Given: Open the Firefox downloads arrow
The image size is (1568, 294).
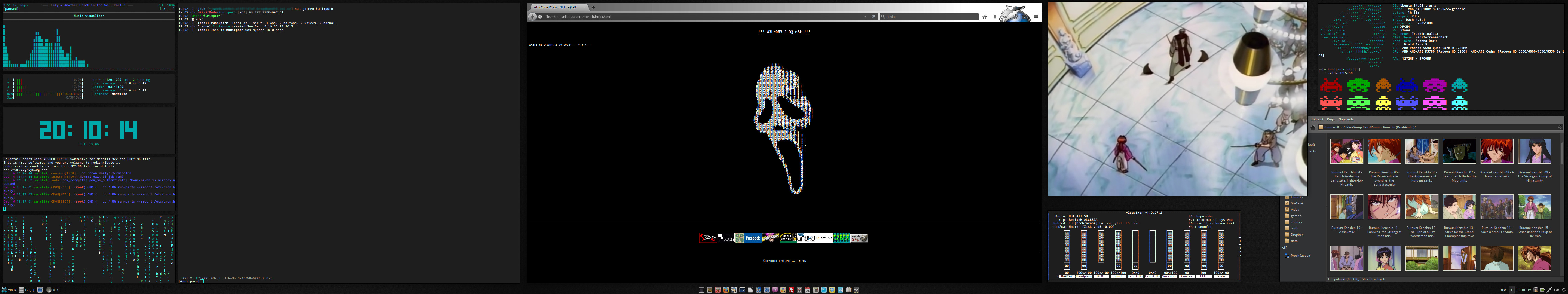Looking at the screenshot, I should (995, 16).
